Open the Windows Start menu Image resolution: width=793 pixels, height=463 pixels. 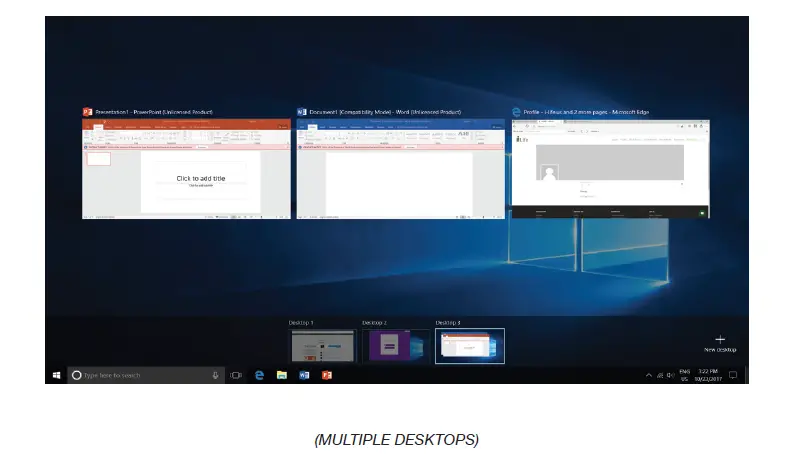(57, 375)
